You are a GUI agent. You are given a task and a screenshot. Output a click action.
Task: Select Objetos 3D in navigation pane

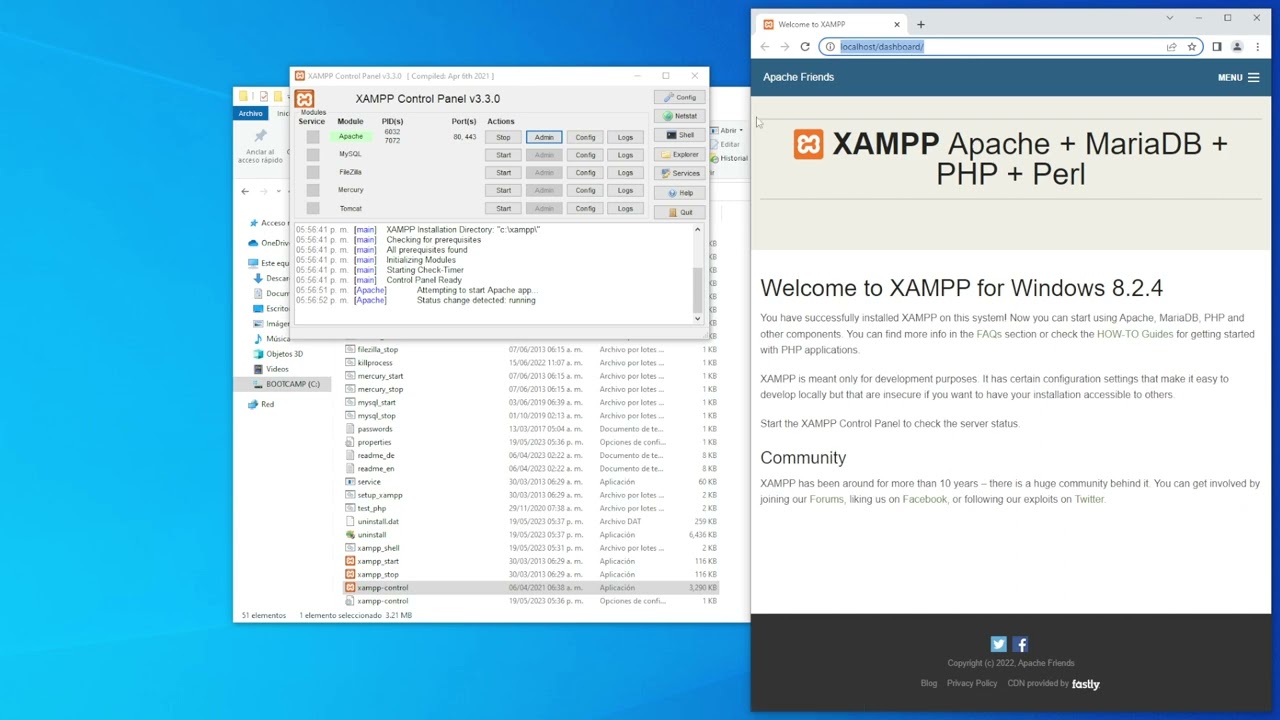[284, 354]
